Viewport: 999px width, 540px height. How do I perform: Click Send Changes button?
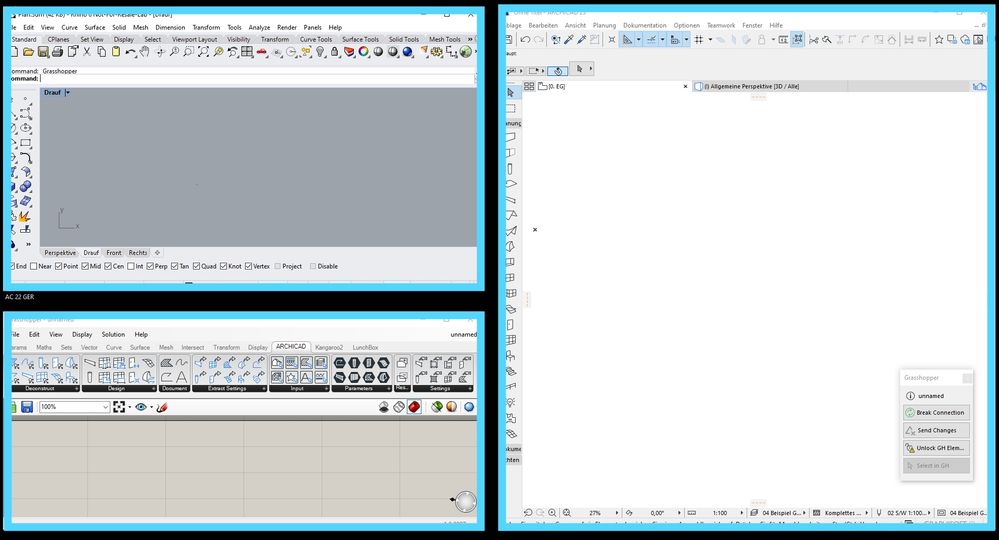936,430
